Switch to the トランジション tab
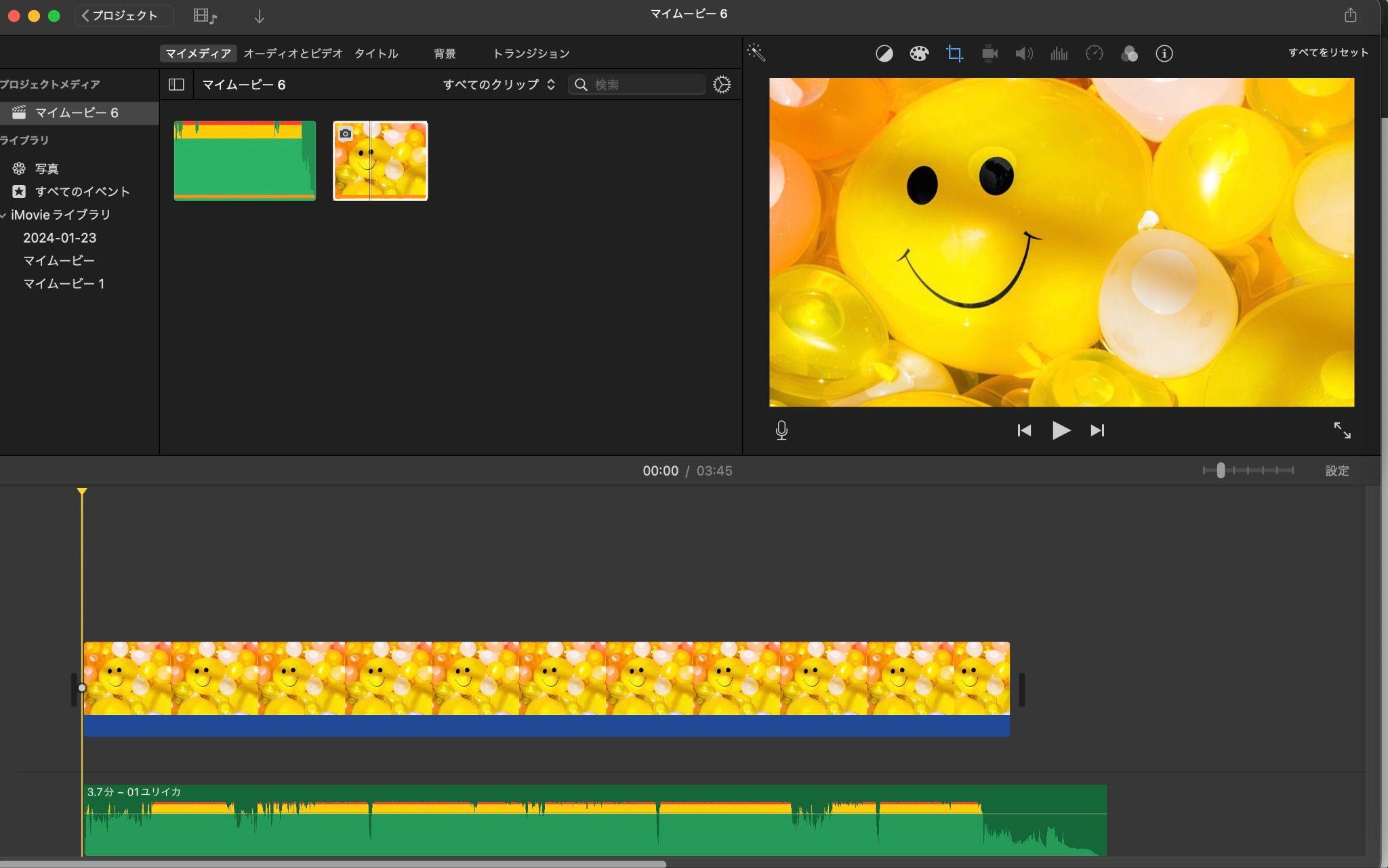This screenshot has width=1388, height=868. click(x=531, y=54)
